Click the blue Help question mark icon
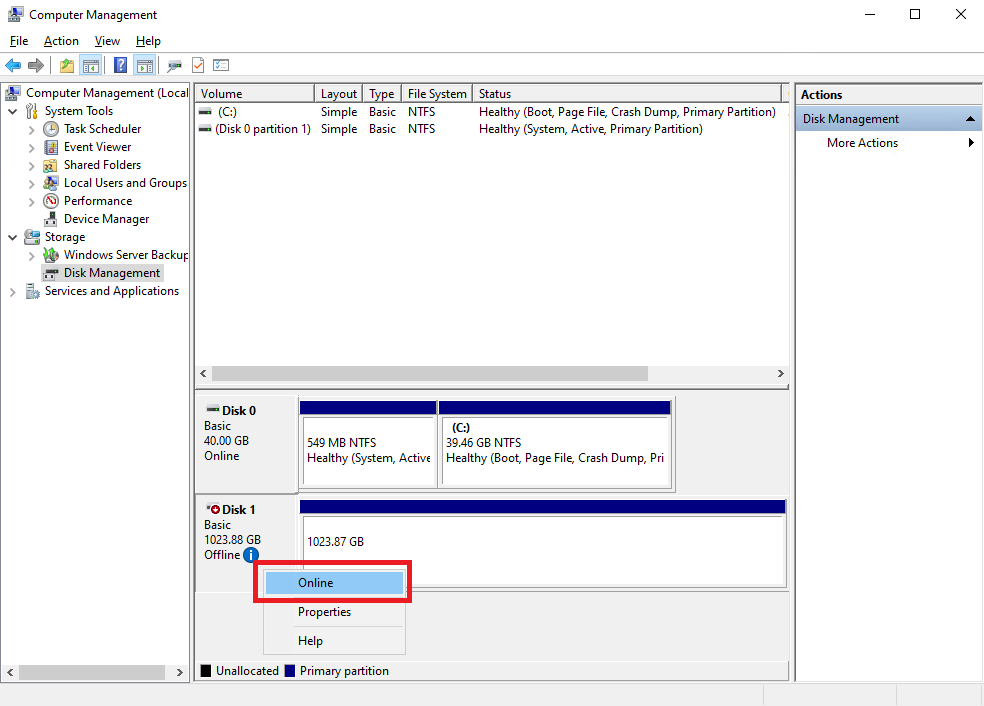 coord(120,66)
